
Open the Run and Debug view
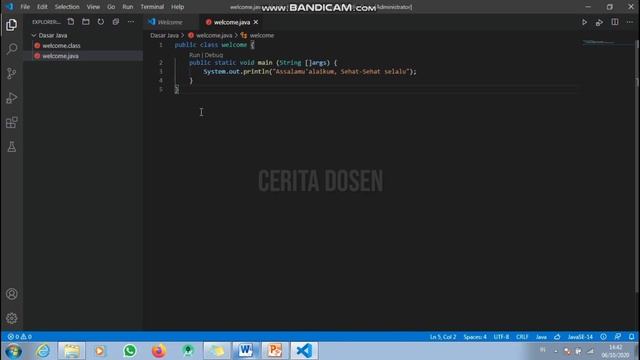tap(11, 98)
